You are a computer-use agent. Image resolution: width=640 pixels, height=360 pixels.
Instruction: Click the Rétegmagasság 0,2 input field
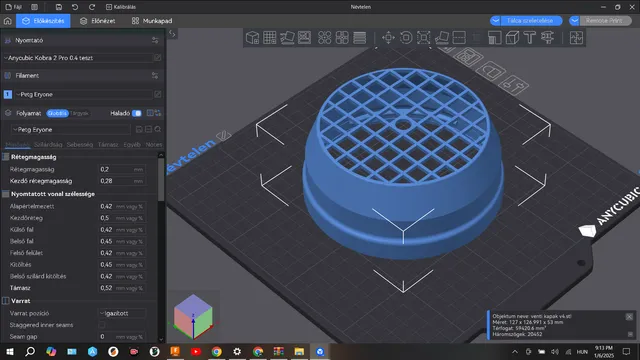122,169
